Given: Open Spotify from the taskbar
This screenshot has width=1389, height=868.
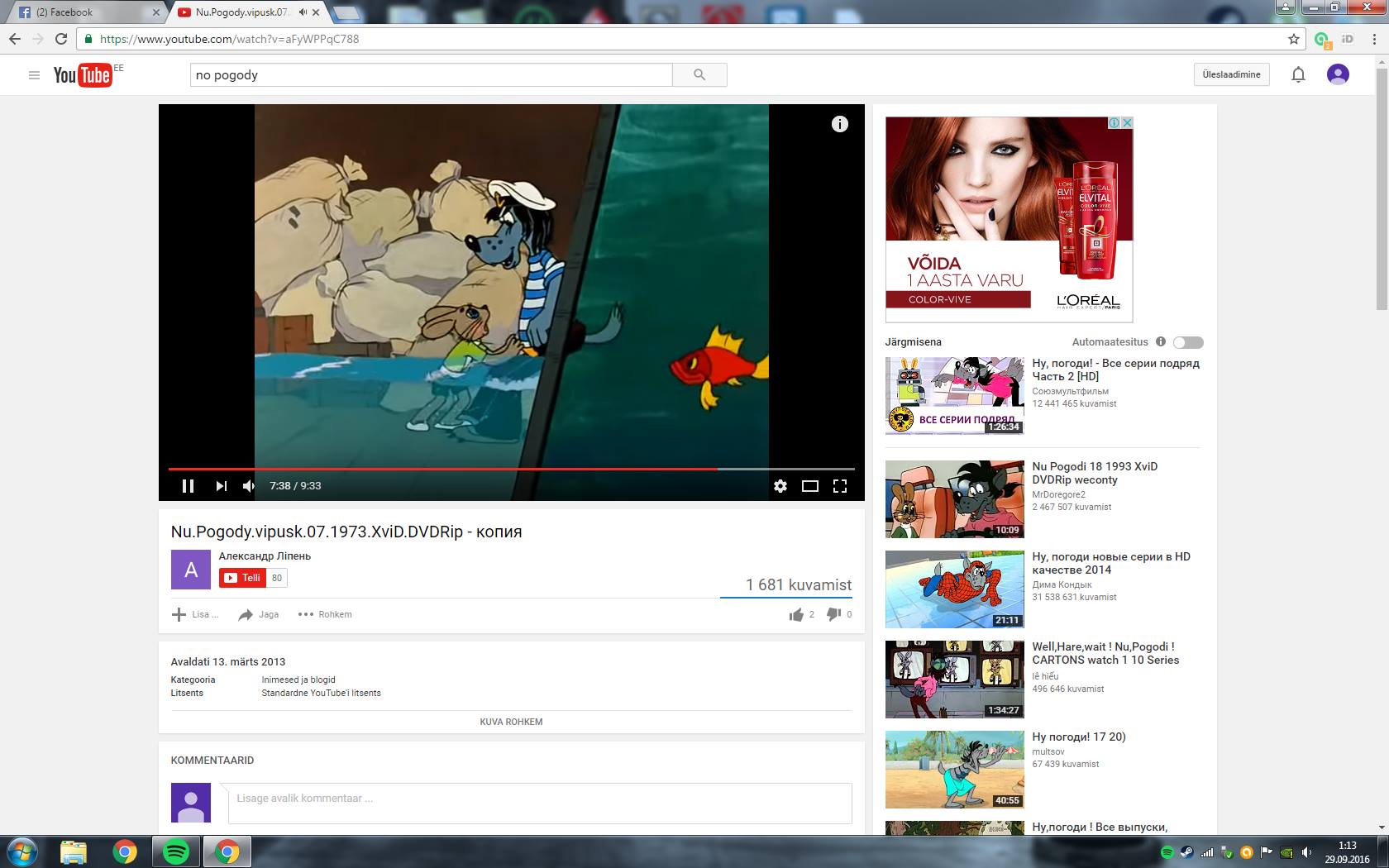Looking at the screenshot, I should pos(176,851).
